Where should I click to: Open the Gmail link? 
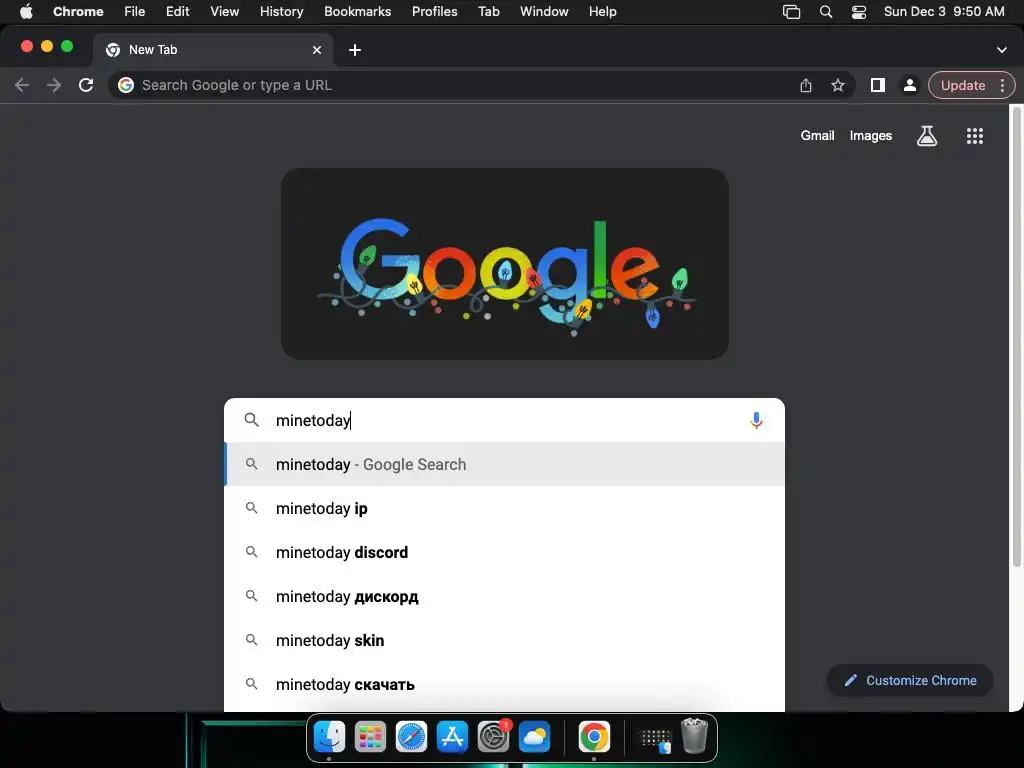(x=817, y=135)
